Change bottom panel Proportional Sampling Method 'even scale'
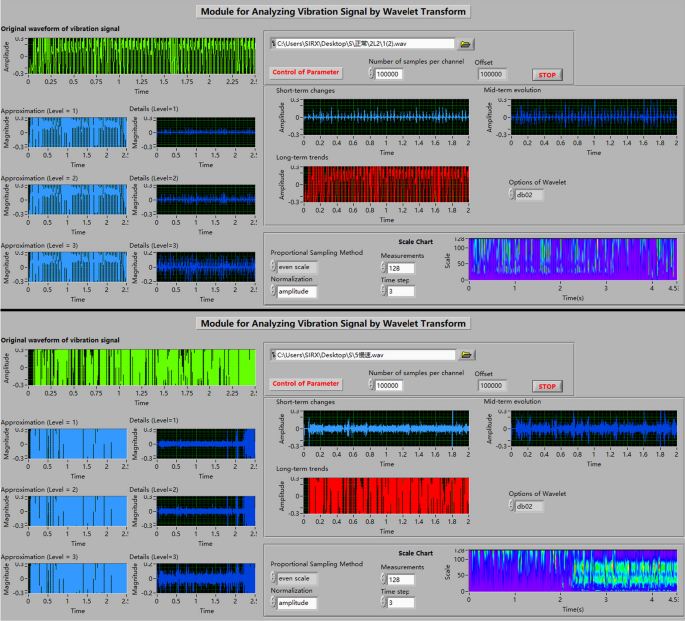The height and width of the screenshot is (621, 685). tap(296, 578)
